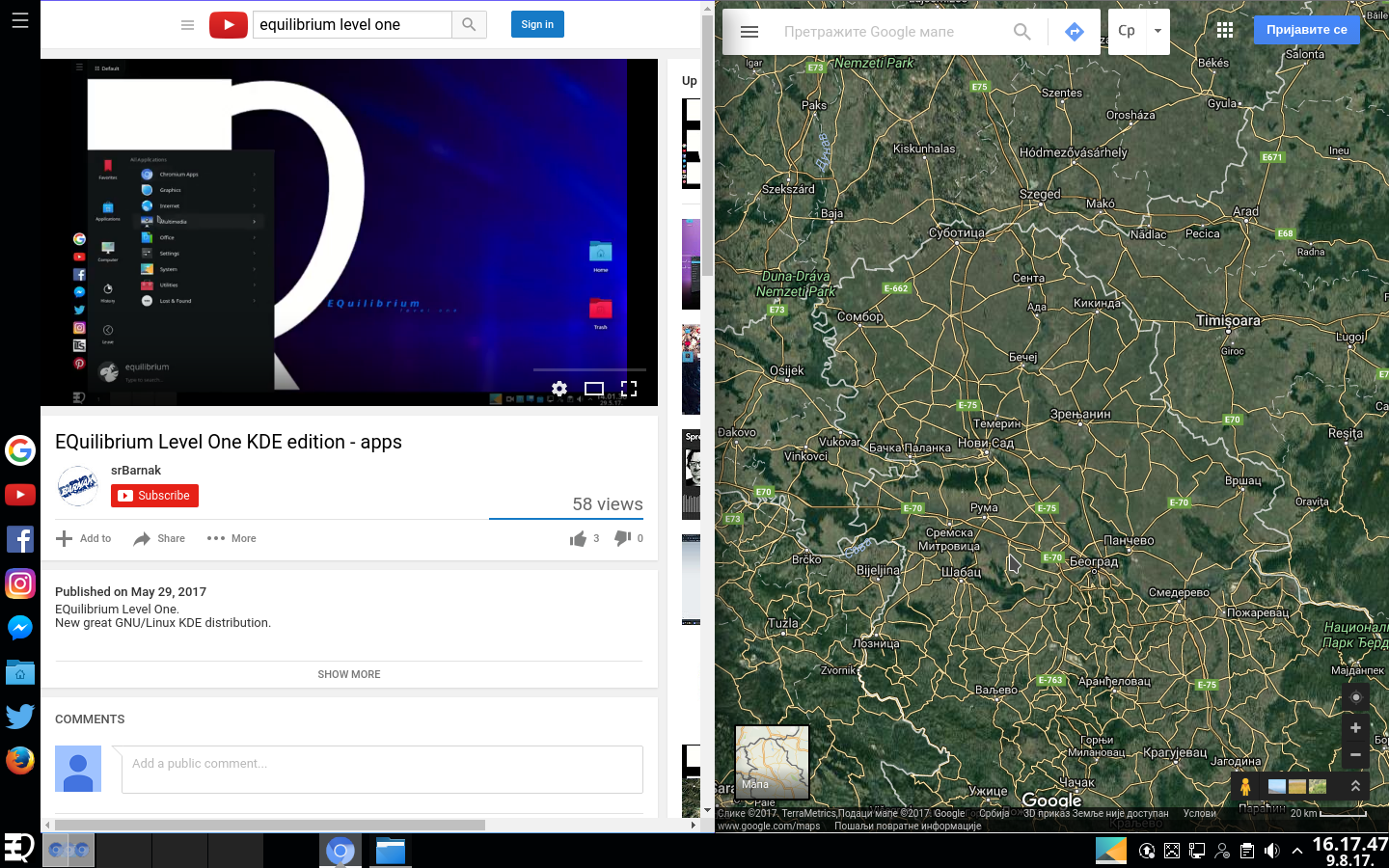This screenshot has width=1389, height=868.
Task: Launch Firefox from left dock
Action: coord(20,760)
